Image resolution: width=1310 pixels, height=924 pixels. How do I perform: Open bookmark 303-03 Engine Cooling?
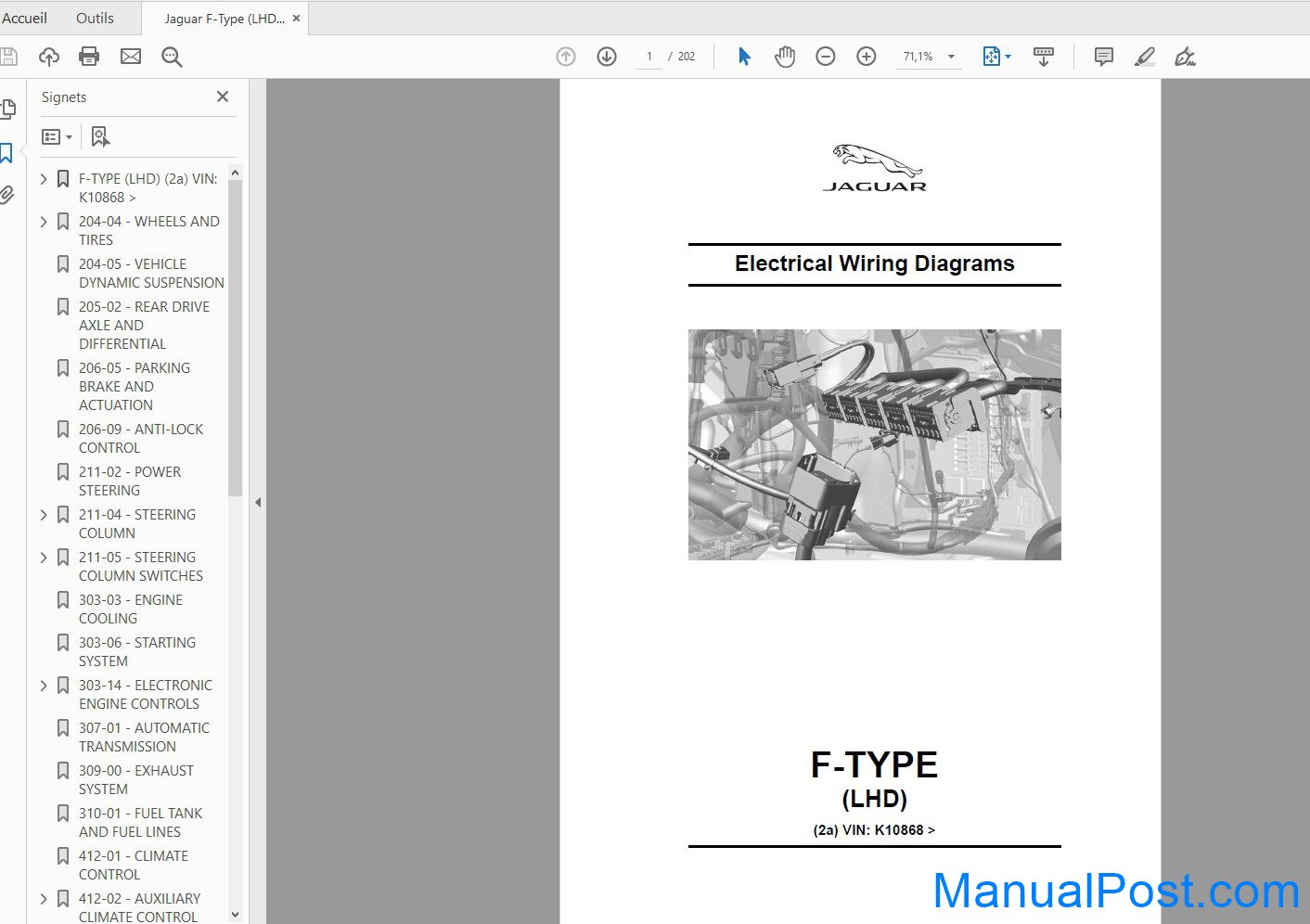pos(131,609)
